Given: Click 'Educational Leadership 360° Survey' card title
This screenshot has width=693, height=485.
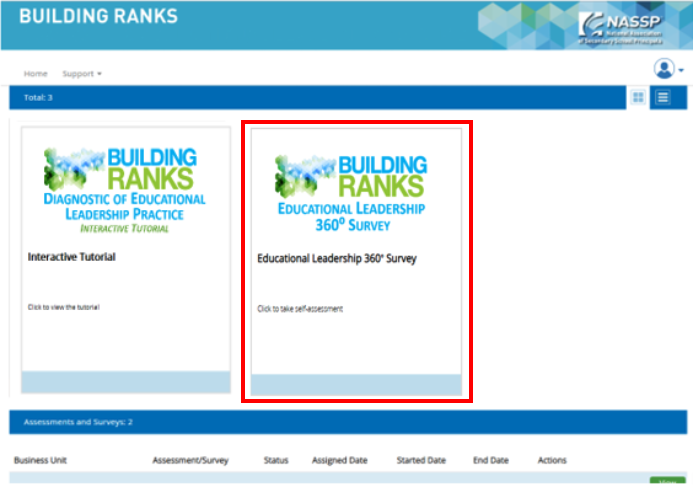Looking at the screenshot, I should (x=337, y=258).
